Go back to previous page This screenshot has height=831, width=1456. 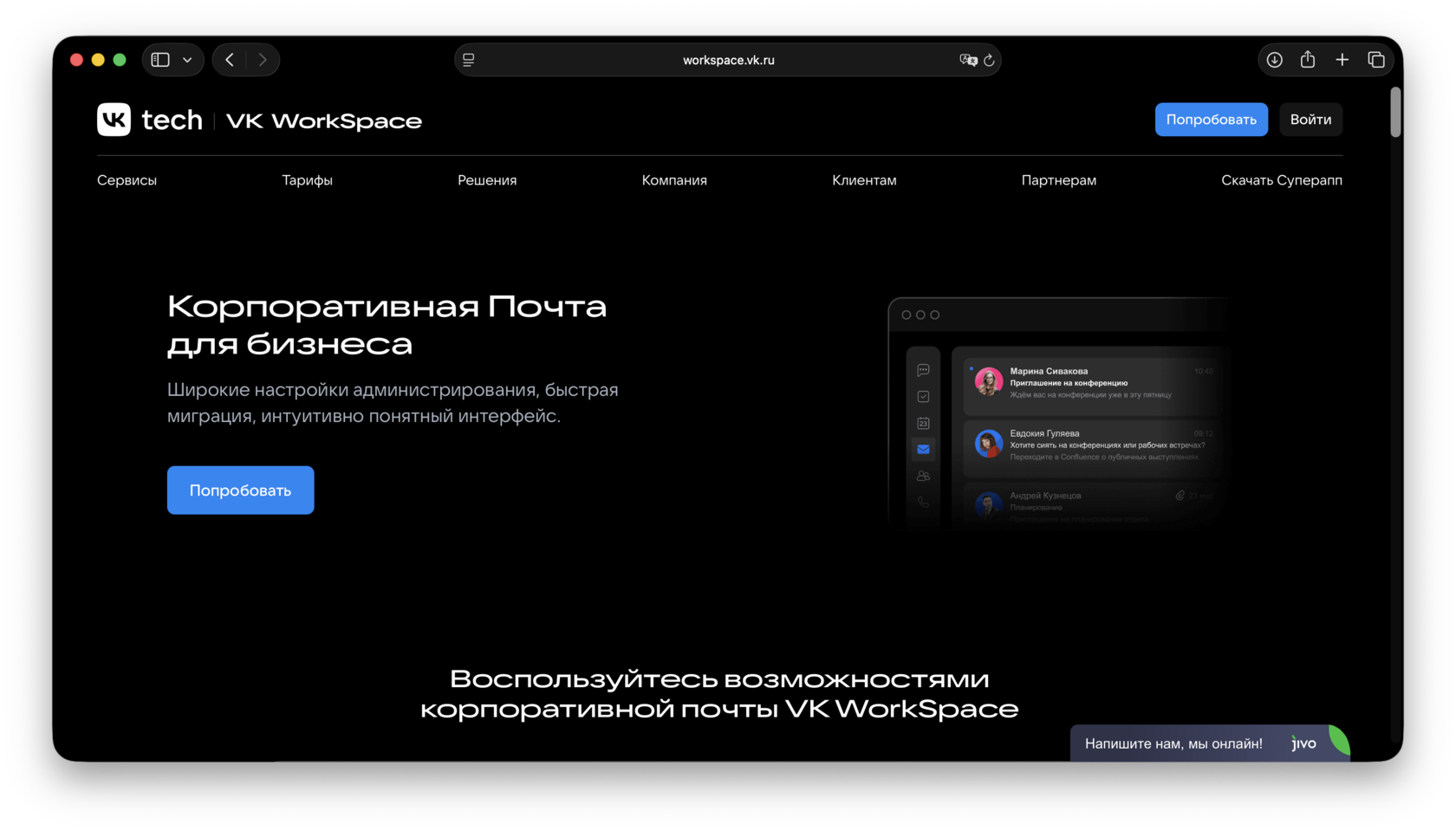pos(230,60)
